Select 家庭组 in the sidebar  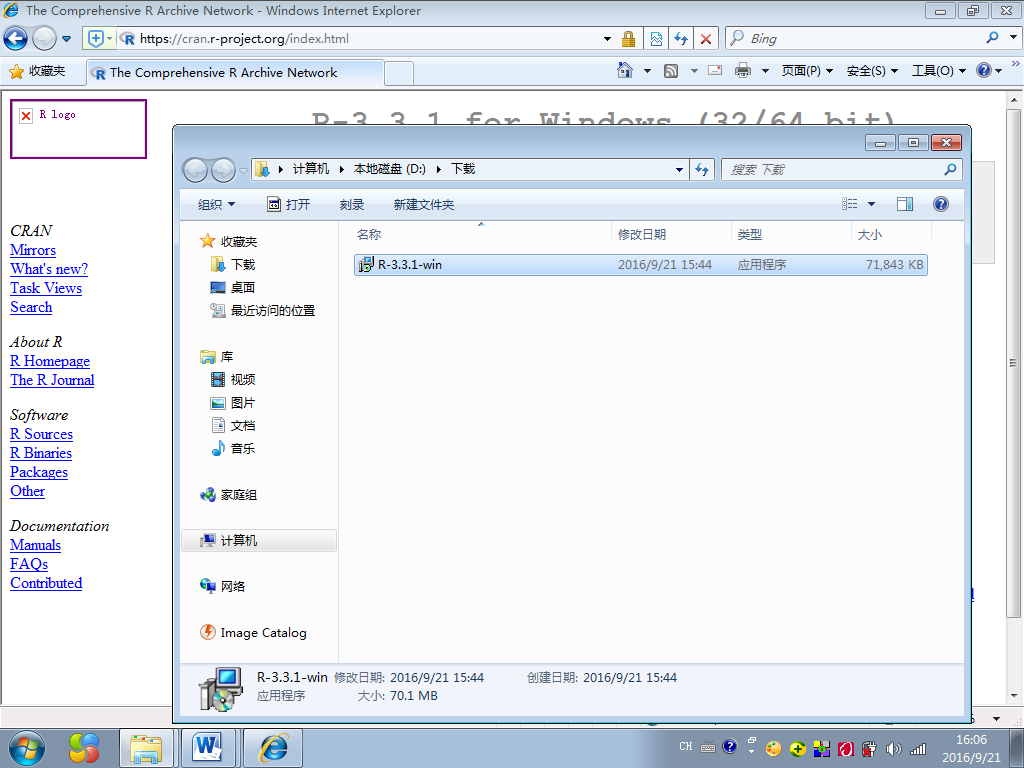point(229,495)
